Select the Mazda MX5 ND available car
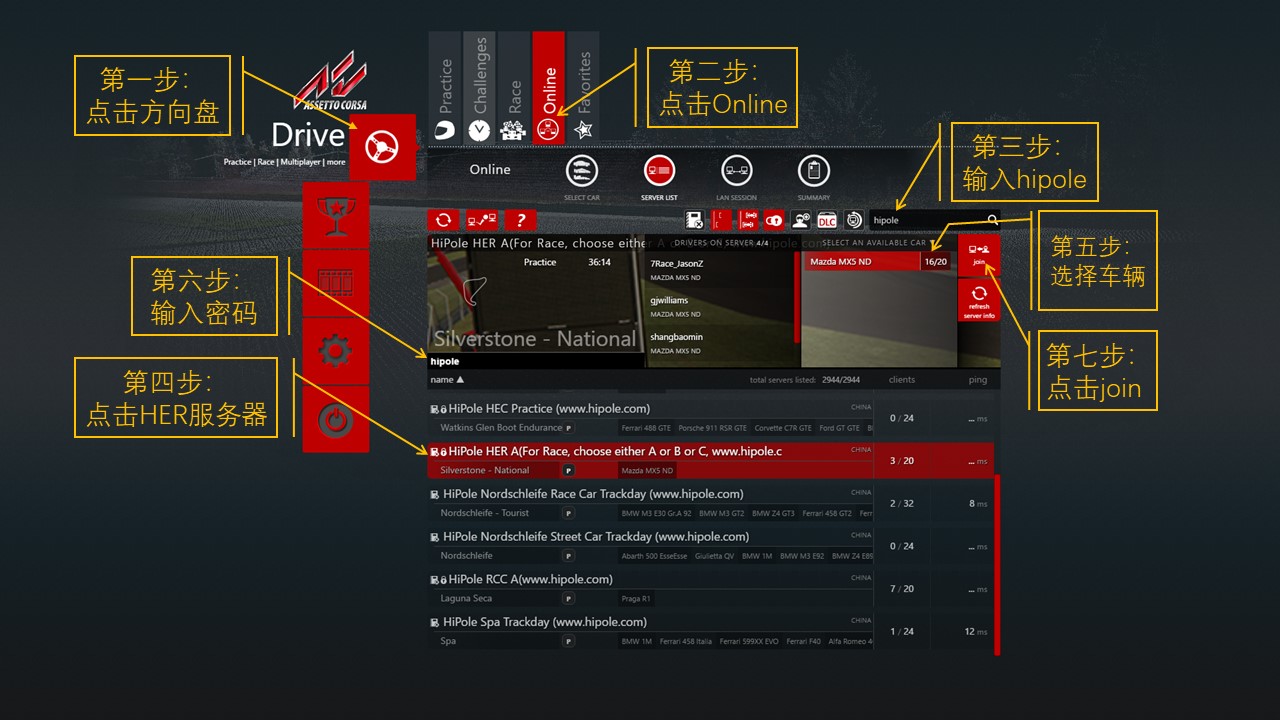 point(879,262)
